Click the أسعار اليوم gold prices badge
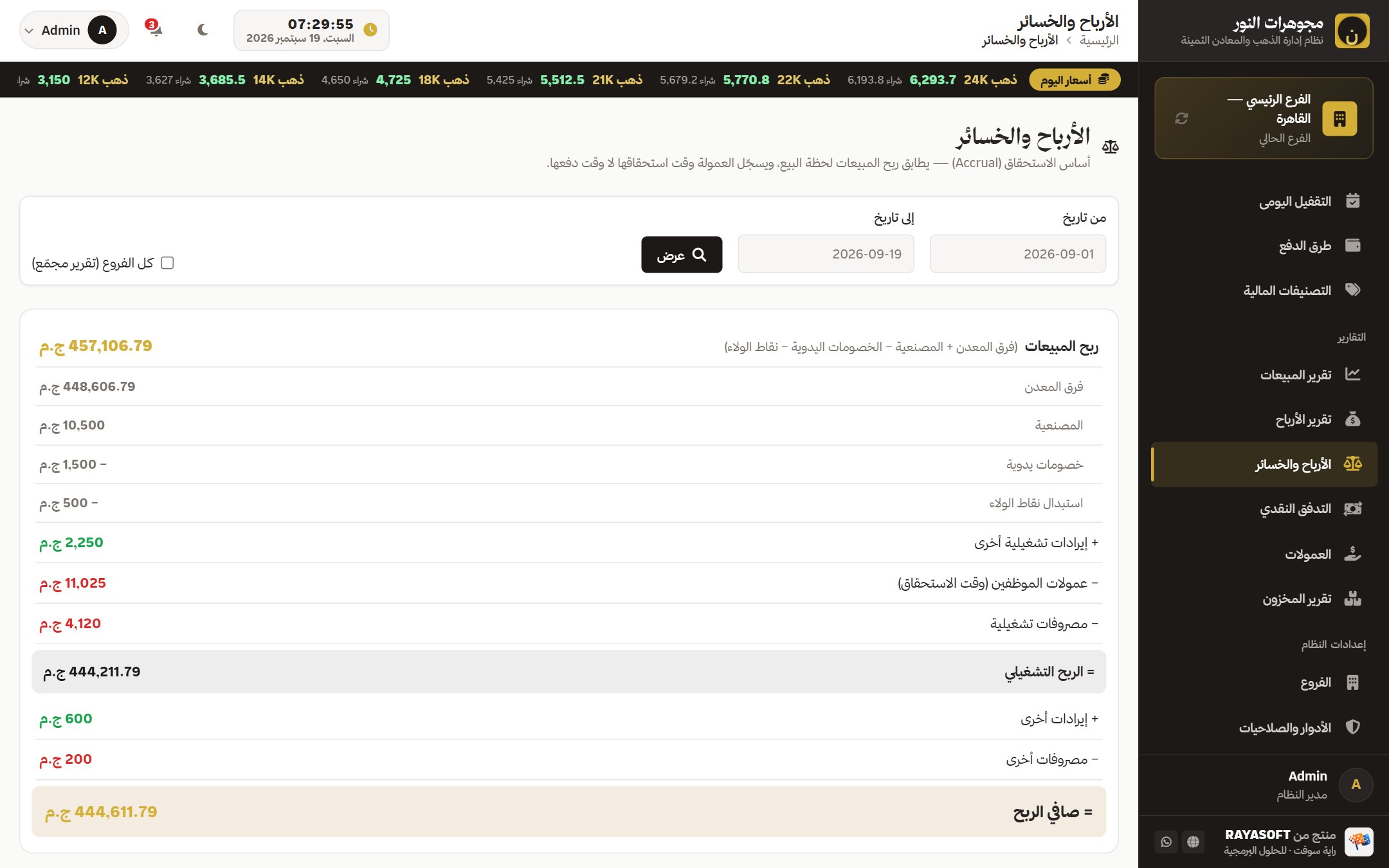The width and height of the screenshot is (1389, 868). pos(1075,80)
